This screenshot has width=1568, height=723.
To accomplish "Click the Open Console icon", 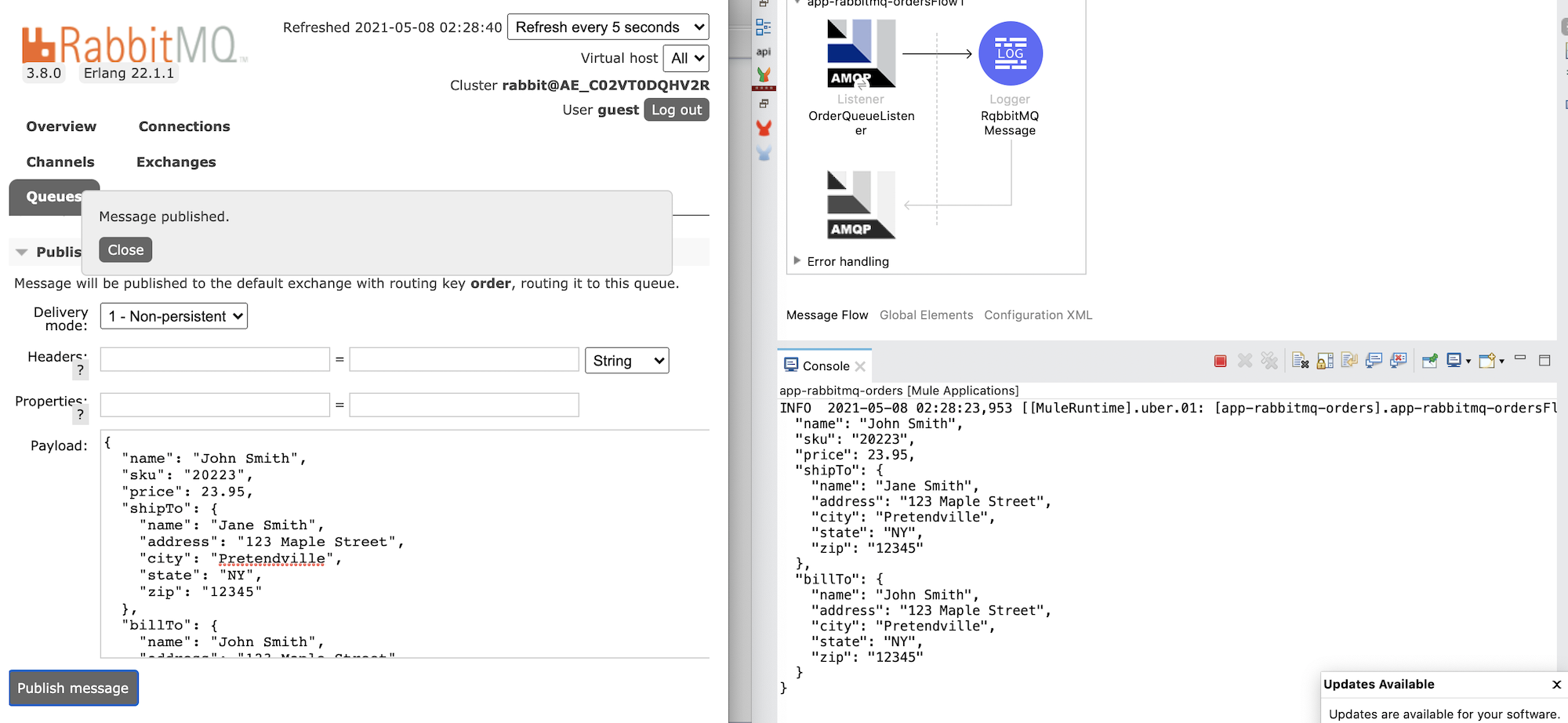I will coord(1486,361).
